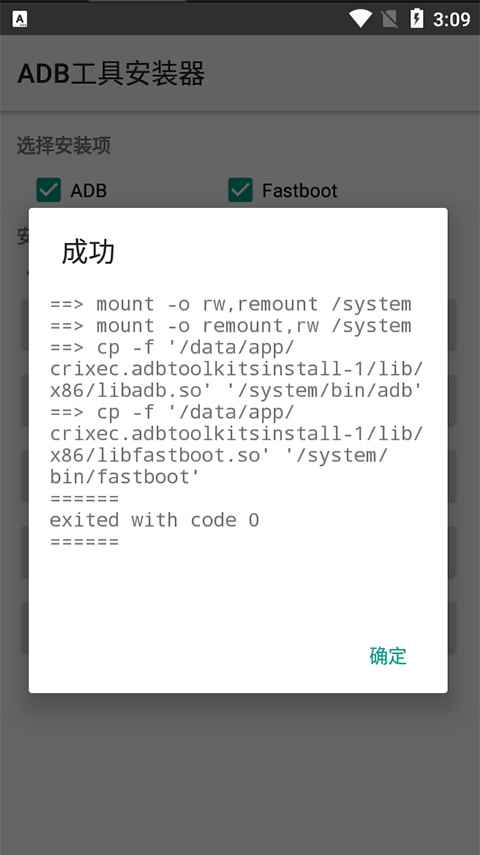Click the 'bin/fastboot' destination path text

[125, 477]
